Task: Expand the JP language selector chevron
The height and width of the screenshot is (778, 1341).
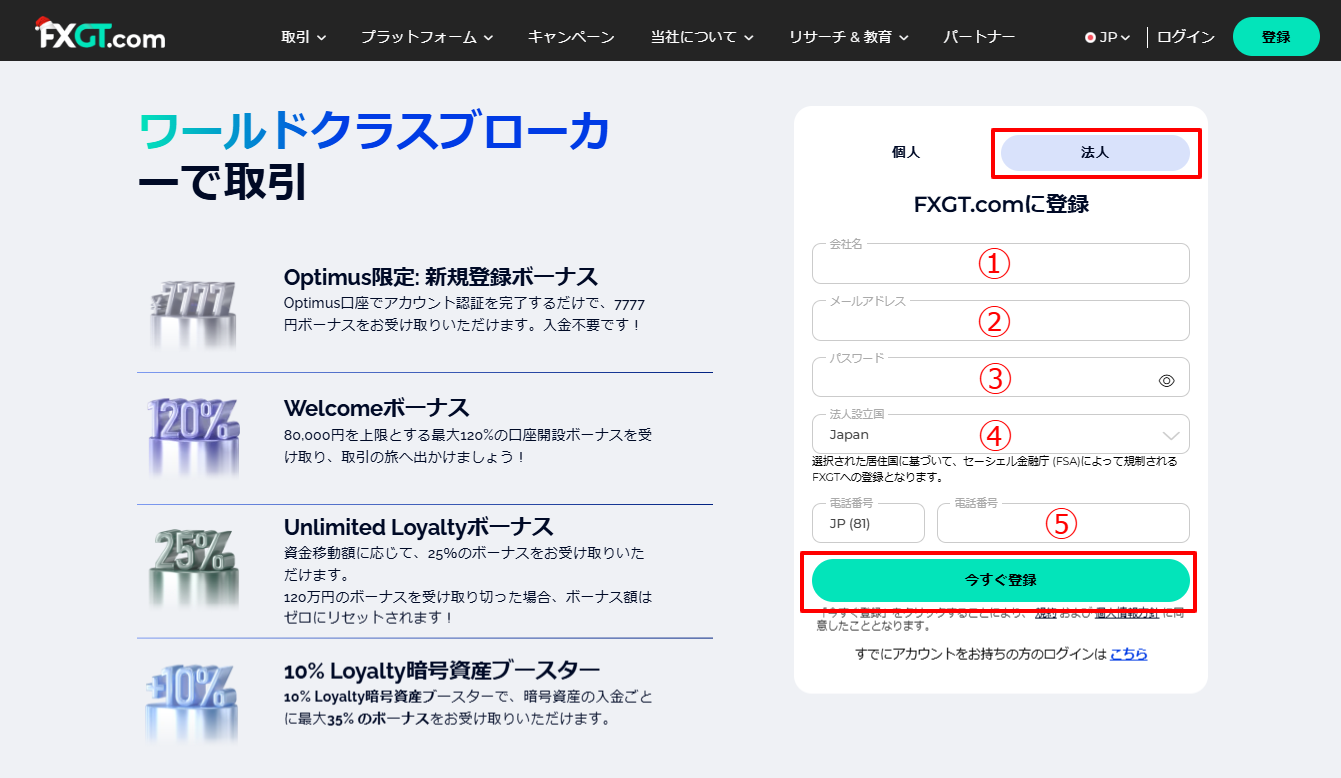Action: (x=1125, y=37)
